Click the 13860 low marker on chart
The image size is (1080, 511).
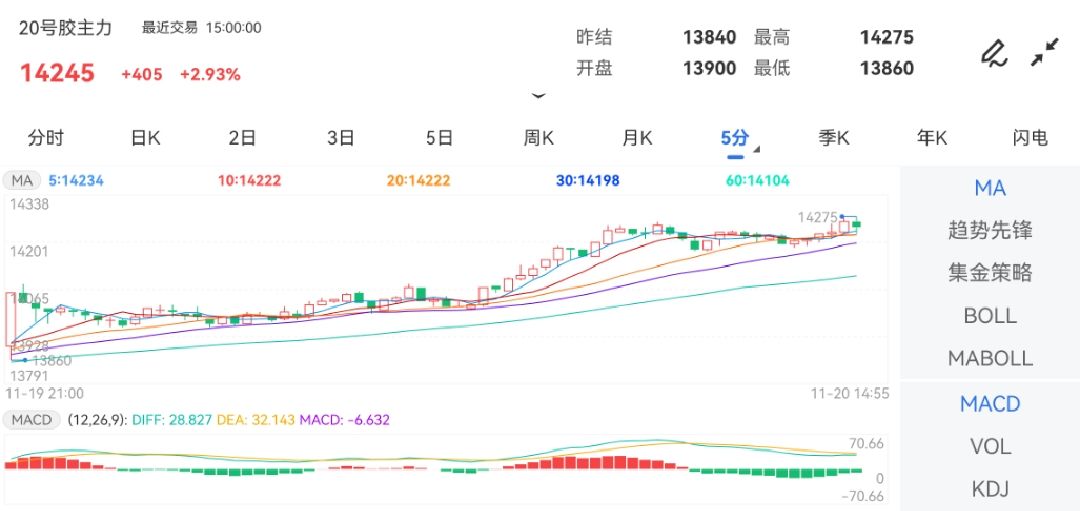click(x=52, y=360)
